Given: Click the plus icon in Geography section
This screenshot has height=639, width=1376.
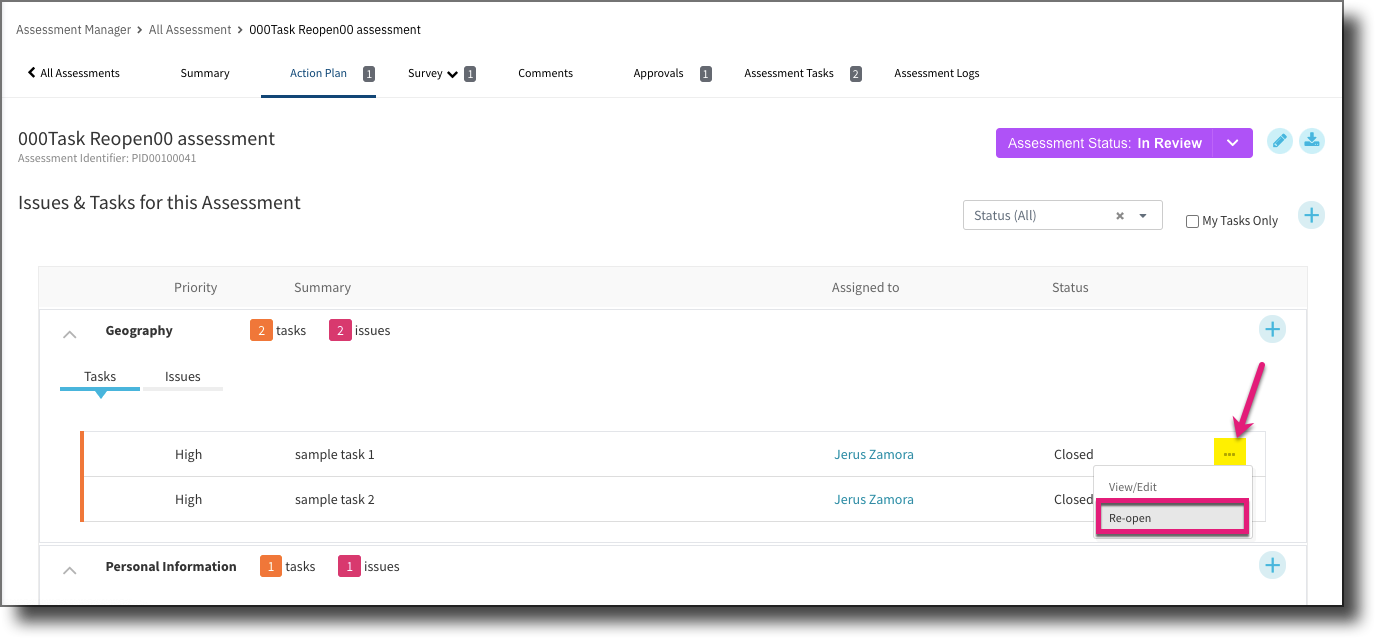Looking at the screenshot, I should coord(1272,329).
